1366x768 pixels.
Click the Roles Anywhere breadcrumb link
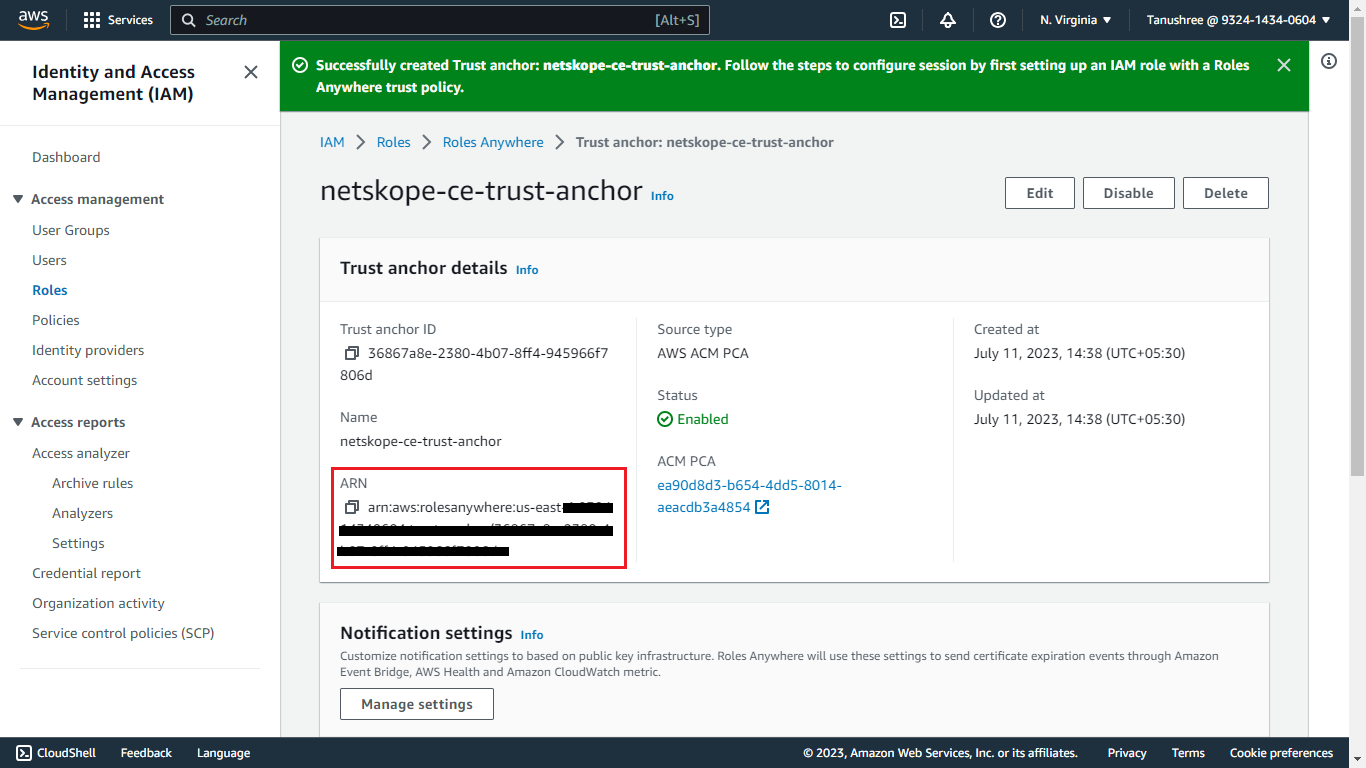click(493, 142)
